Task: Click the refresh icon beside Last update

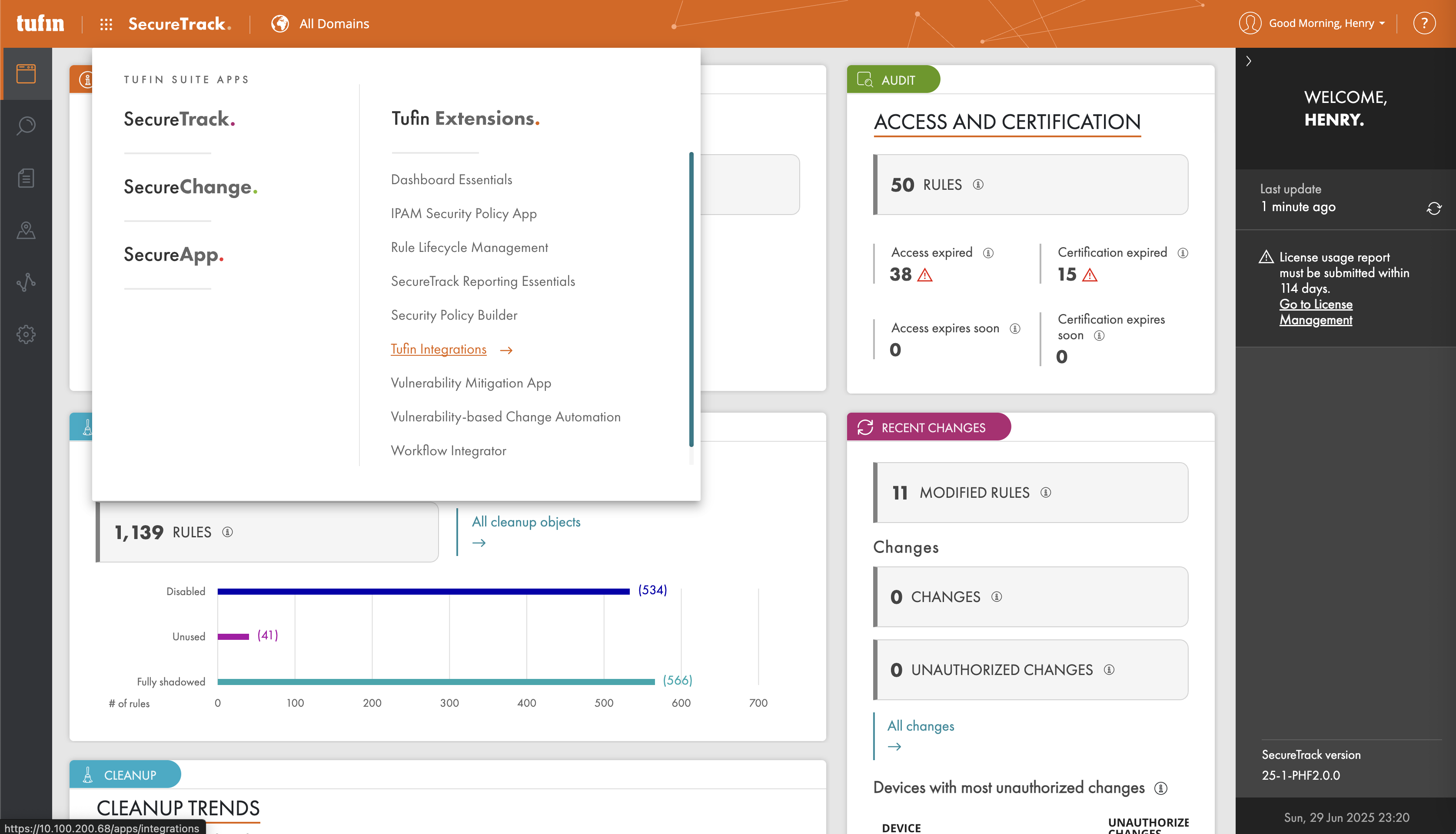Action: [1434, 208]
